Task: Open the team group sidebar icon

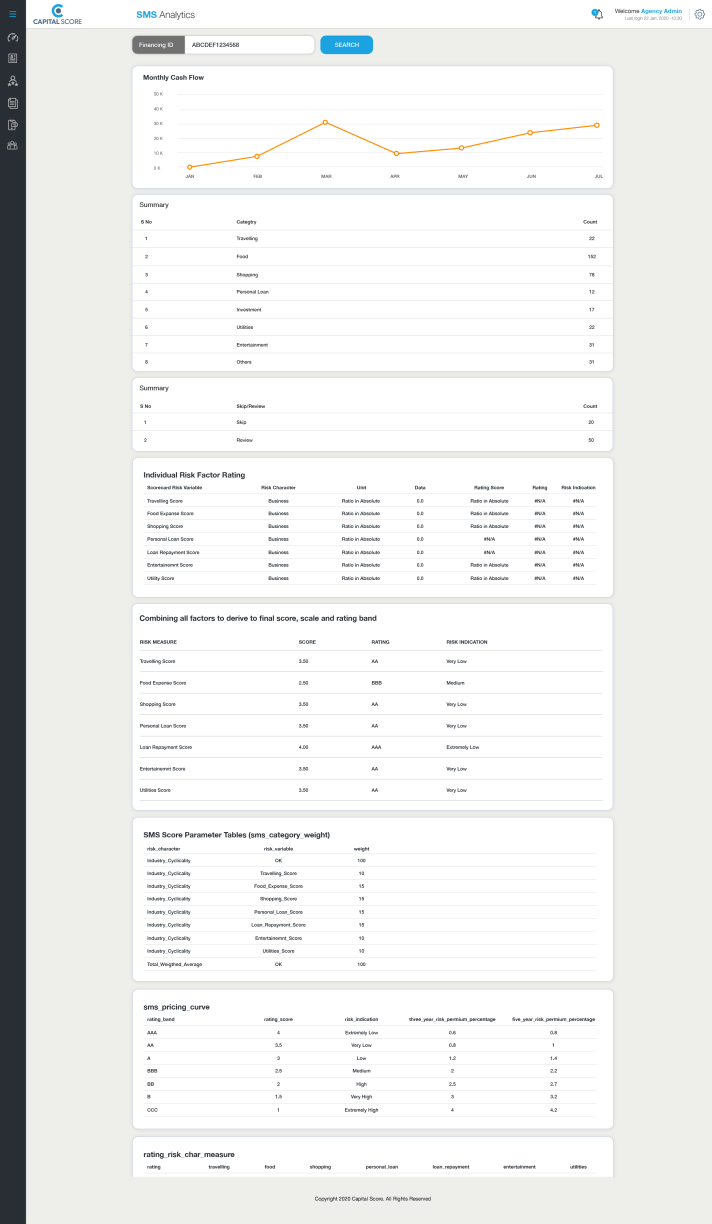Action: [13, 146]
